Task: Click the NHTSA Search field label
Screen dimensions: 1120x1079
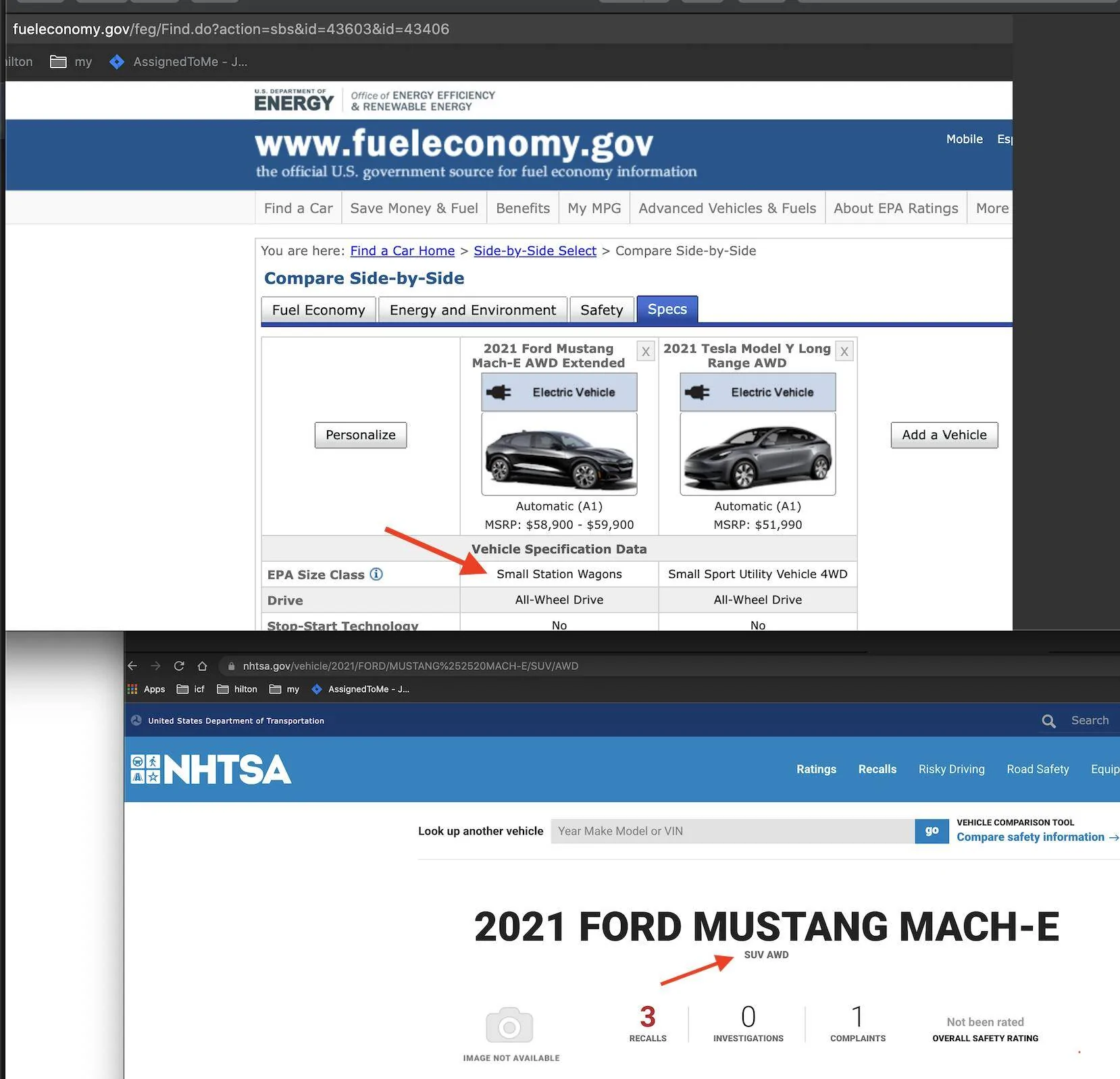Action: (1090, 720)
